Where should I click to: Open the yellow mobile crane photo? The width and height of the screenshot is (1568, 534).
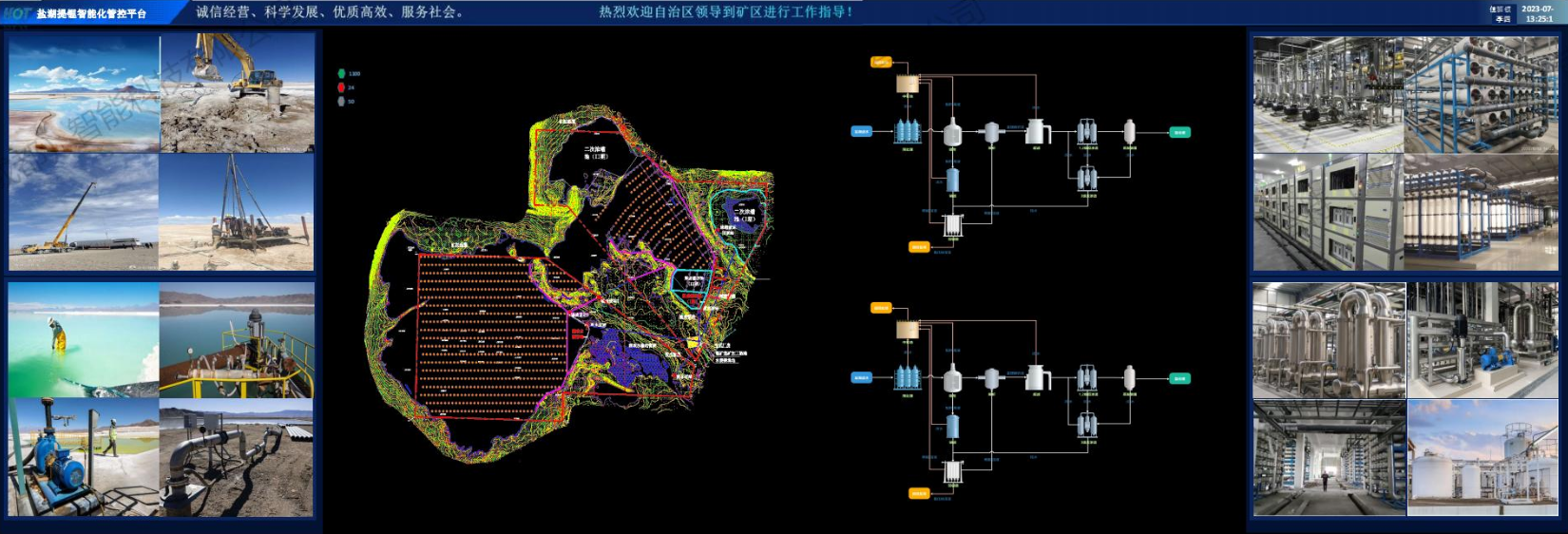84,212
